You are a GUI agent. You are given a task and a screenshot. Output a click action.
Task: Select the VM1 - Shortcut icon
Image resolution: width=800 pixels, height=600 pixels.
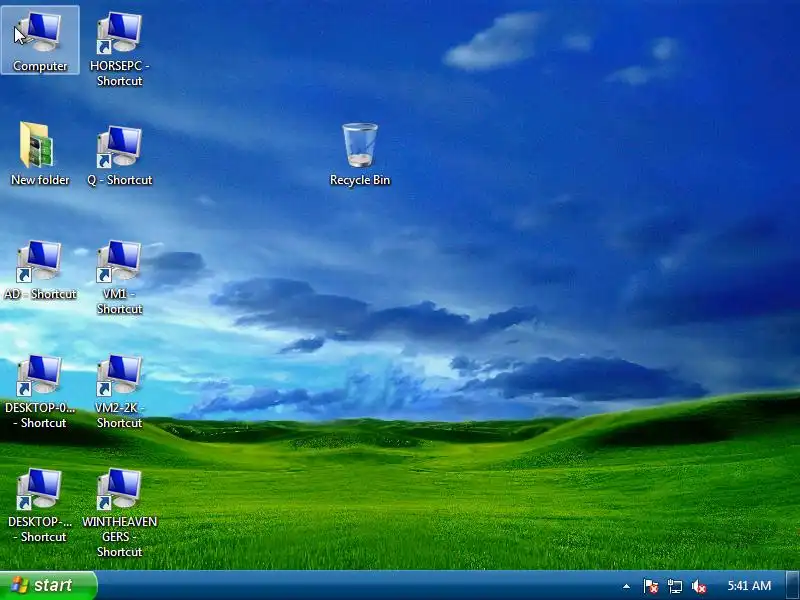(119, 277)
